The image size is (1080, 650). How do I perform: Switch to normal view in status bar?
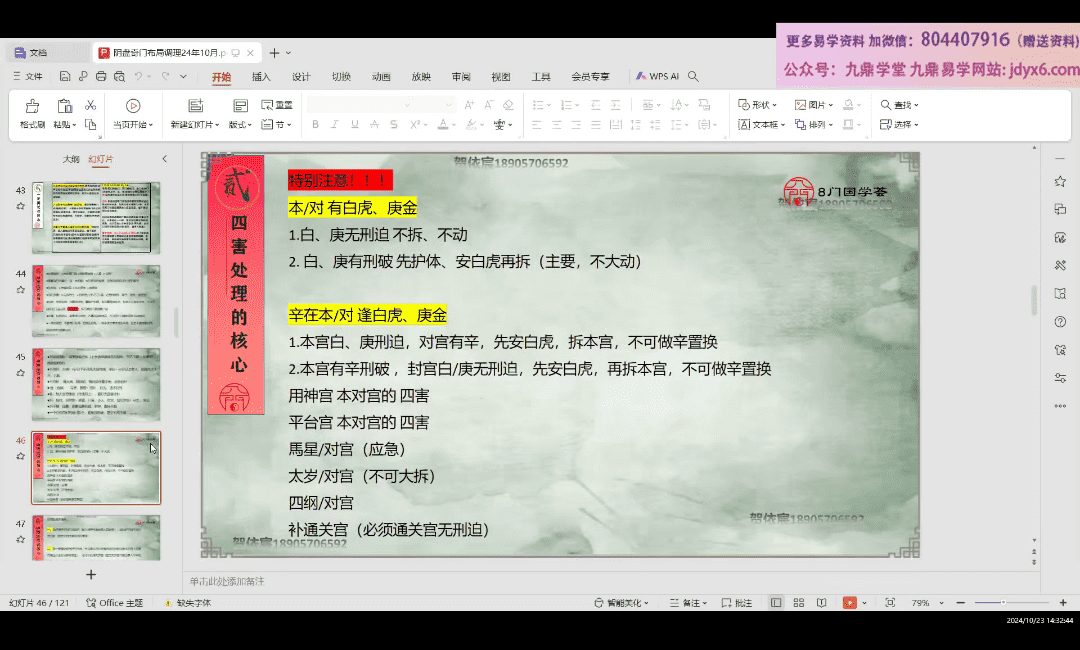776,603
